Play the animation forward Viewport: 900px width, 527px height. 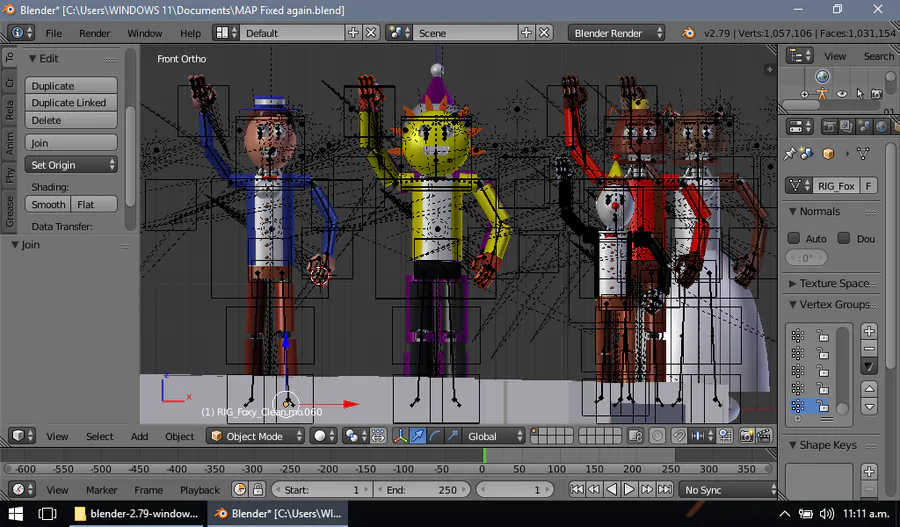629,490
